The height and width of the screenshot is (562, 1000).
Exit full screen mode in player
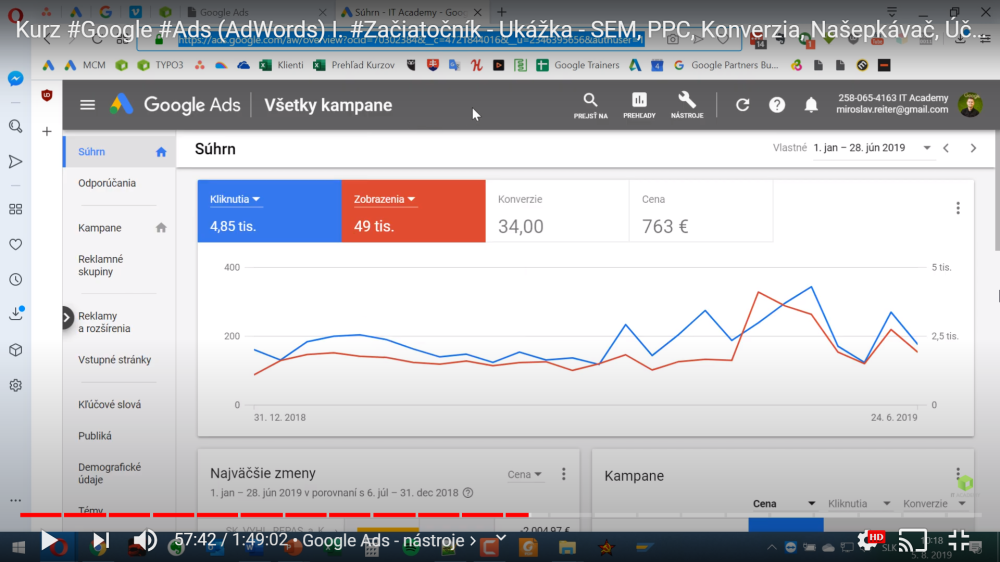point(958,541)
